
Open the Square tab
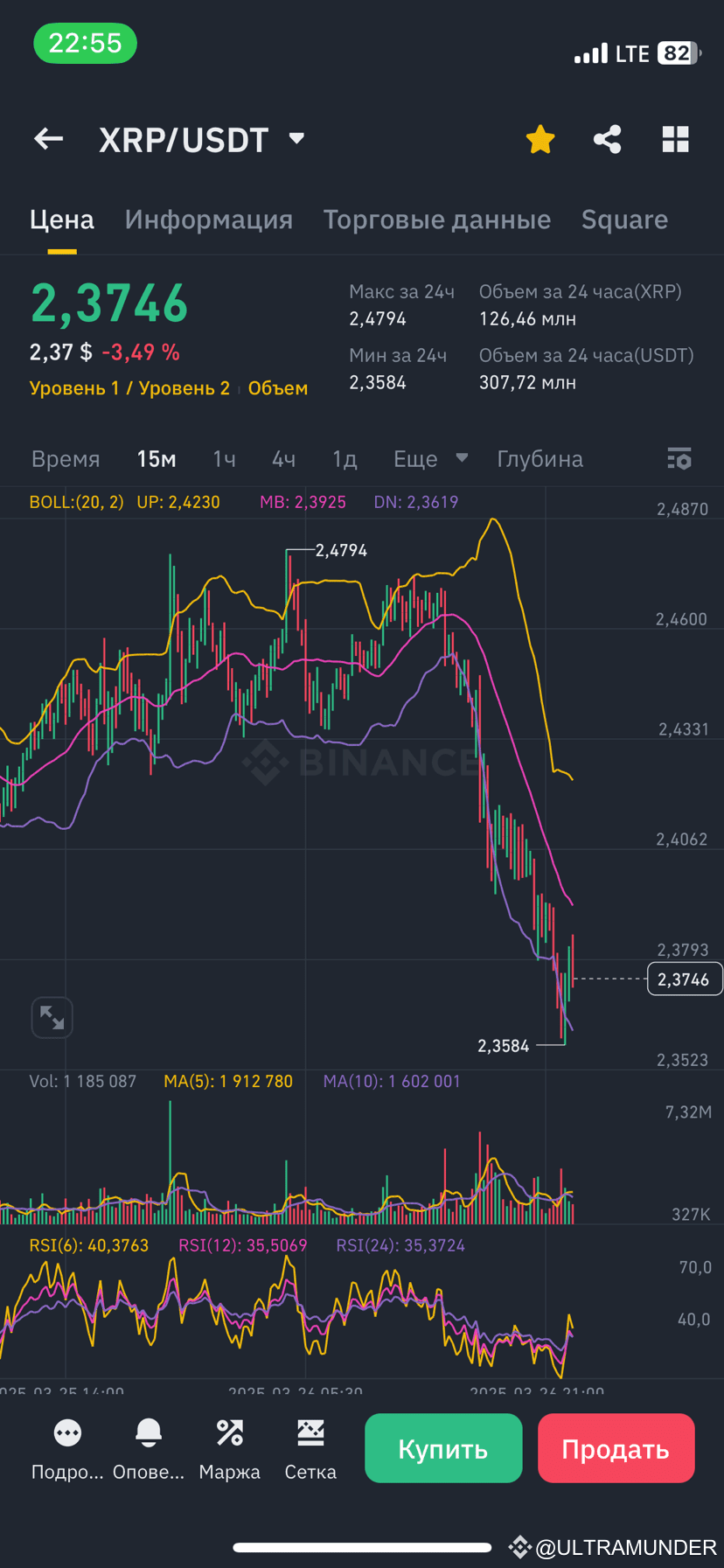point(624,220)
